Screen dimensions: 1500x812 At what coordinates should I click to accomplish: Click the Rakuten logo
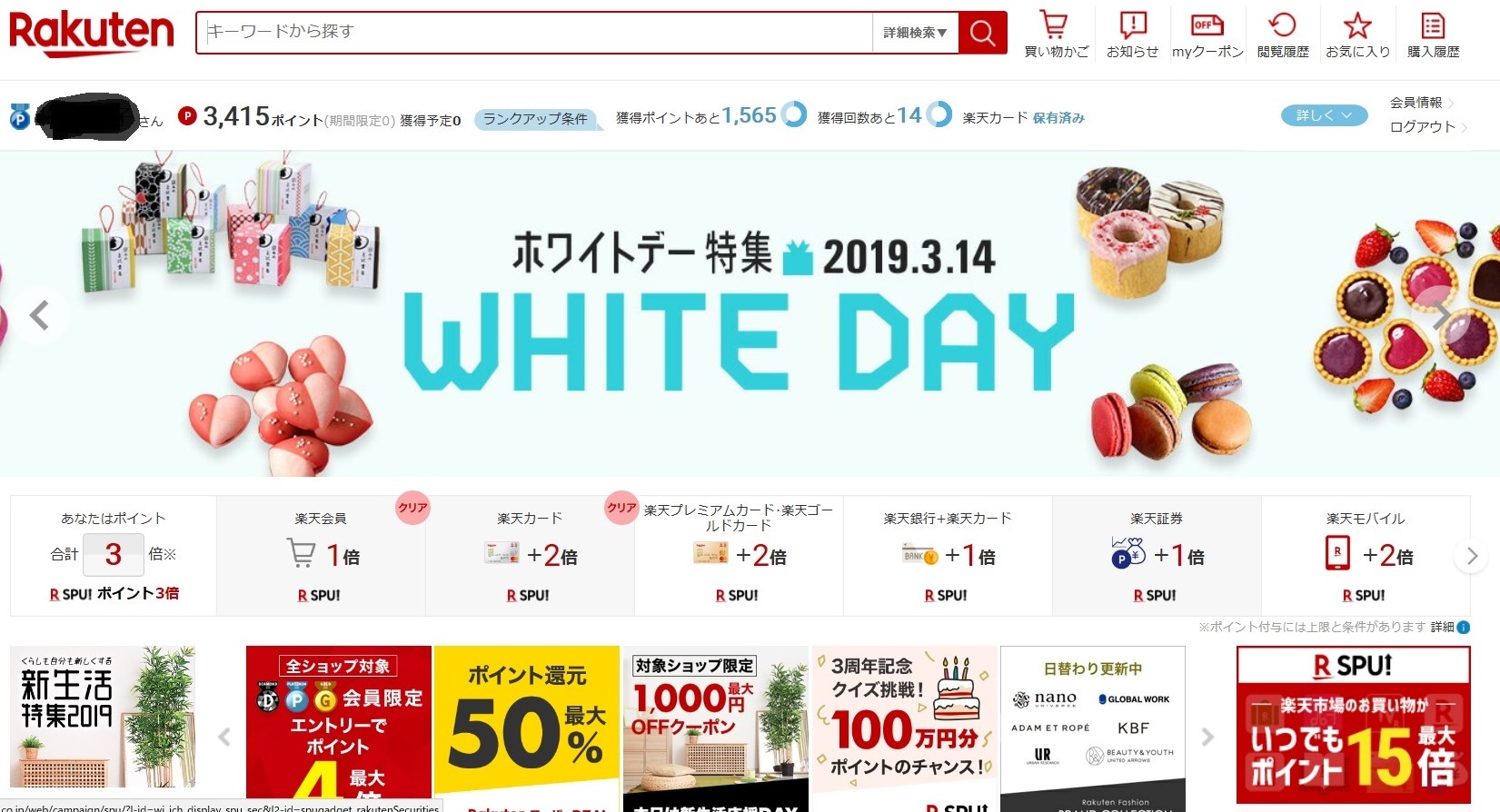click(x=91, y=33)
